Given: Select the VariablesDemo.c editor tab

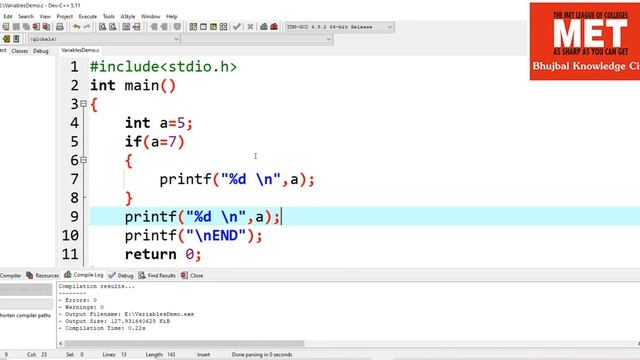Looking at the screenshot, I should [80, 50].
